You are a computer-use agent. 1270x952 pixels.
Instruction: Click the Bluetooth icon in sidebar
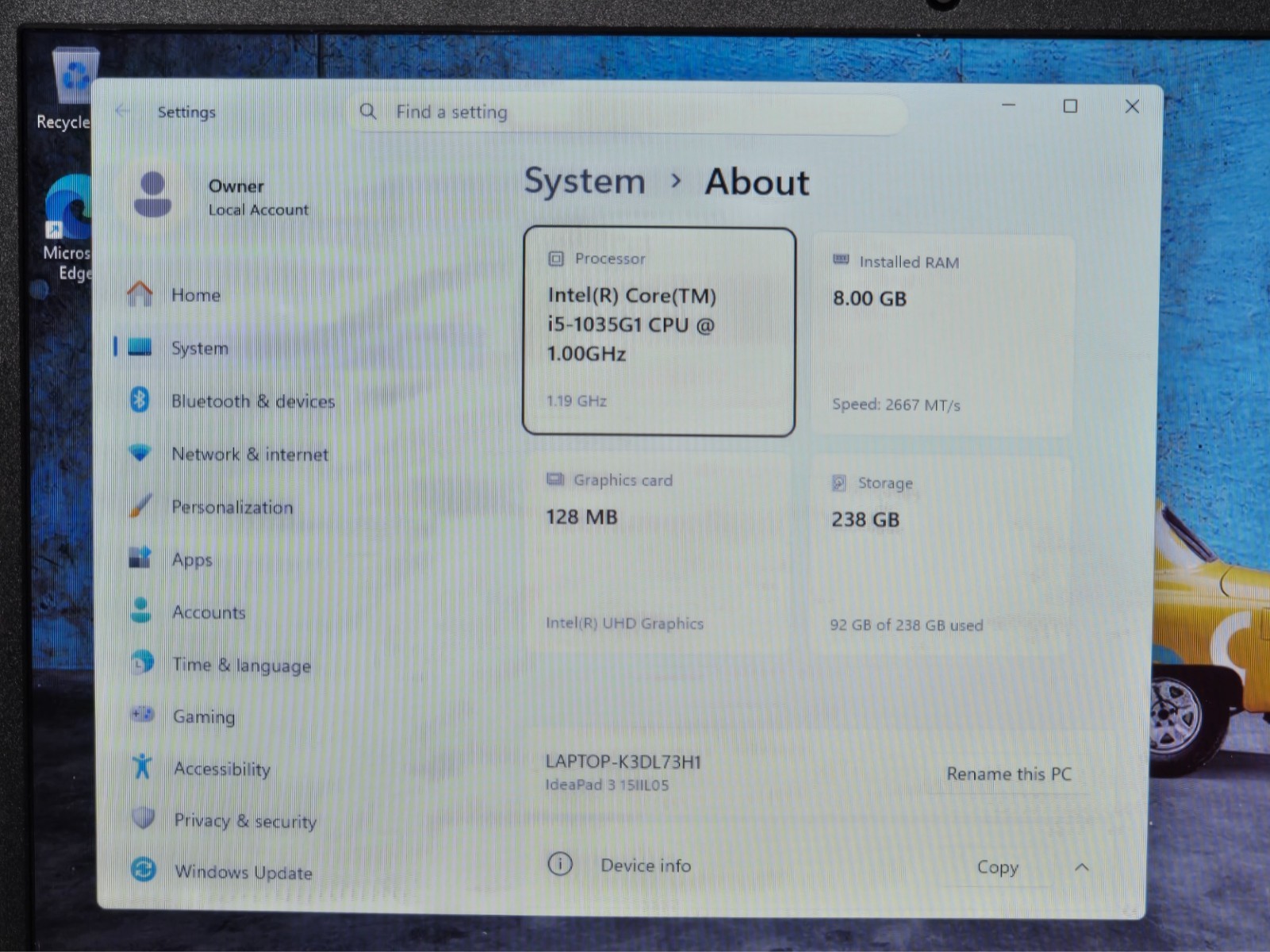140,400
